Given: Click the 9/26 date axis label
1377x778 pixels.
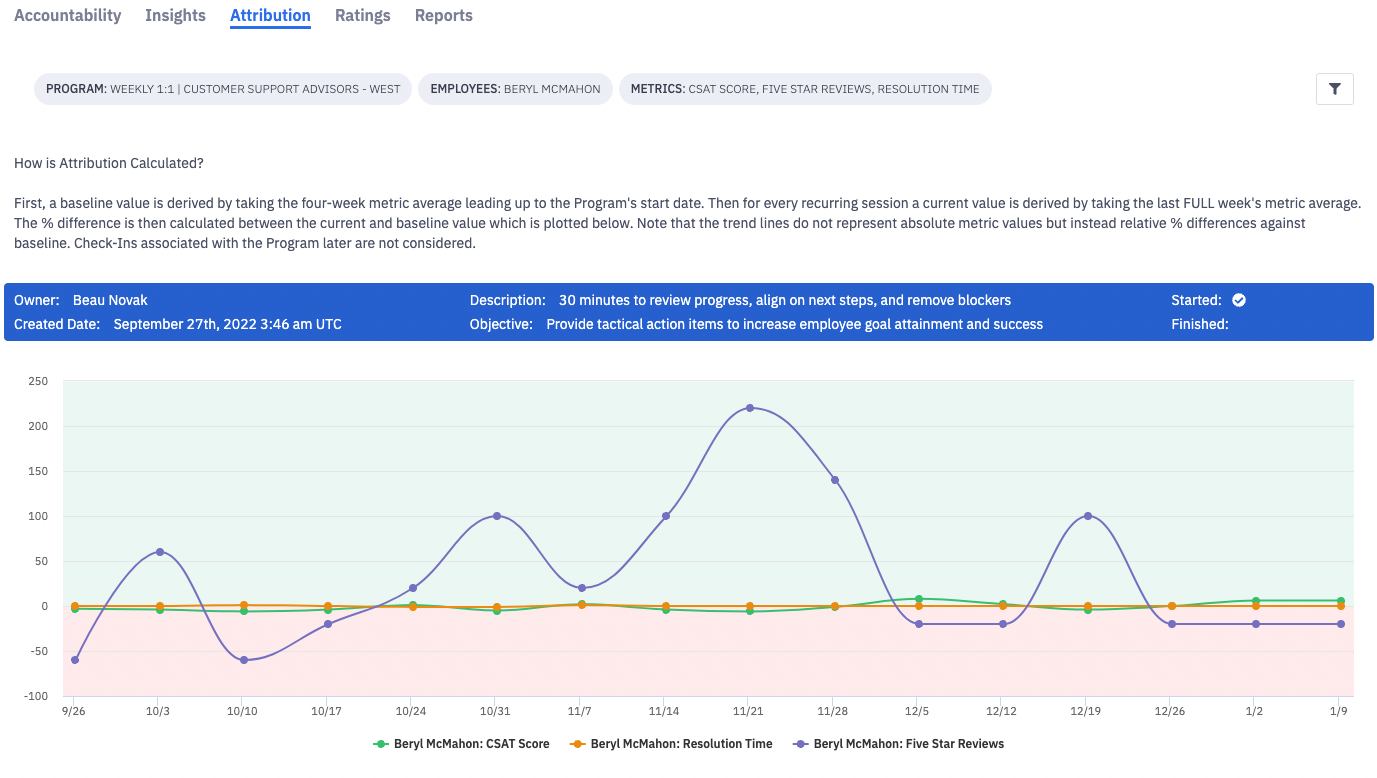Looking at the screenshot, I should point(72,711).
